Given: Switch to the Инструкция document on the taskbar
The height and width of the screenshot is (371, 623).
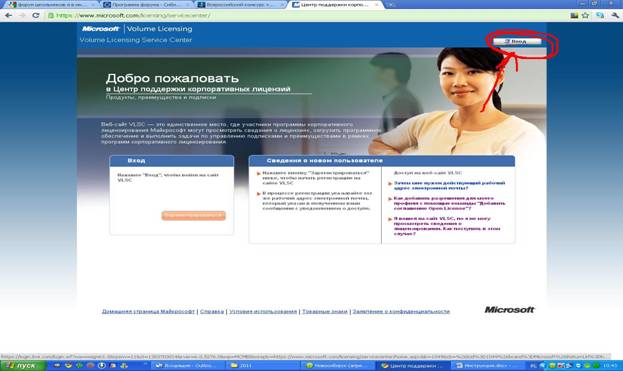Looking at the screenshot, I should click(487, 365).
